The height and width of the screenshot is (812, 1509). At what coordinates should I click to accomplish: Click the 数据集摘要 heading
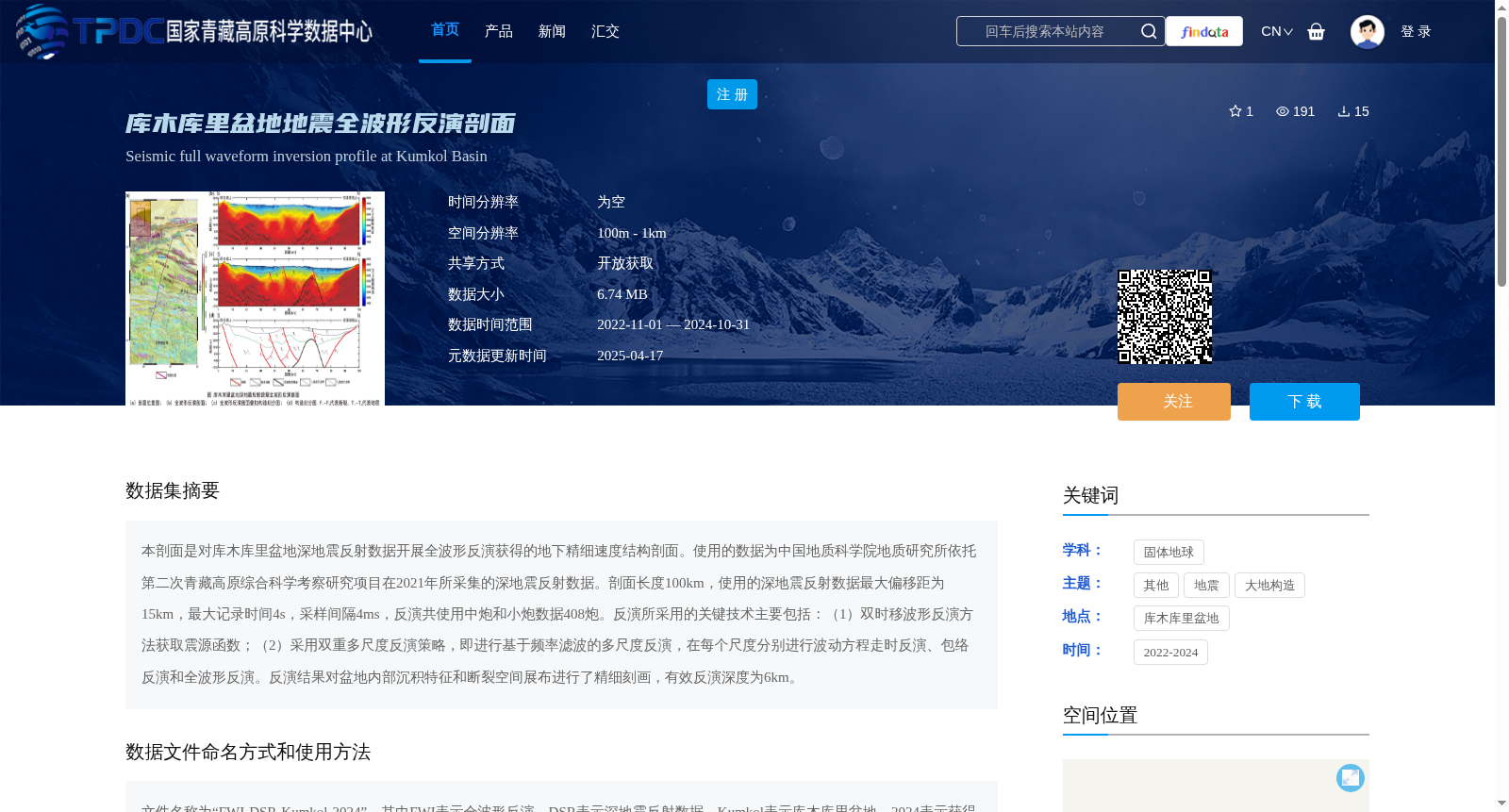173,490
